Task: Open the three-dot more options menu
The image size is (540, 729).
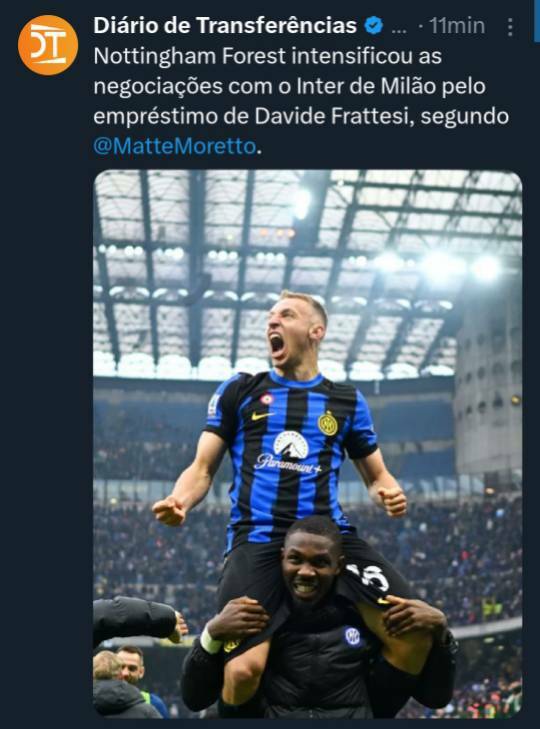Action: (x=510, y=27)
